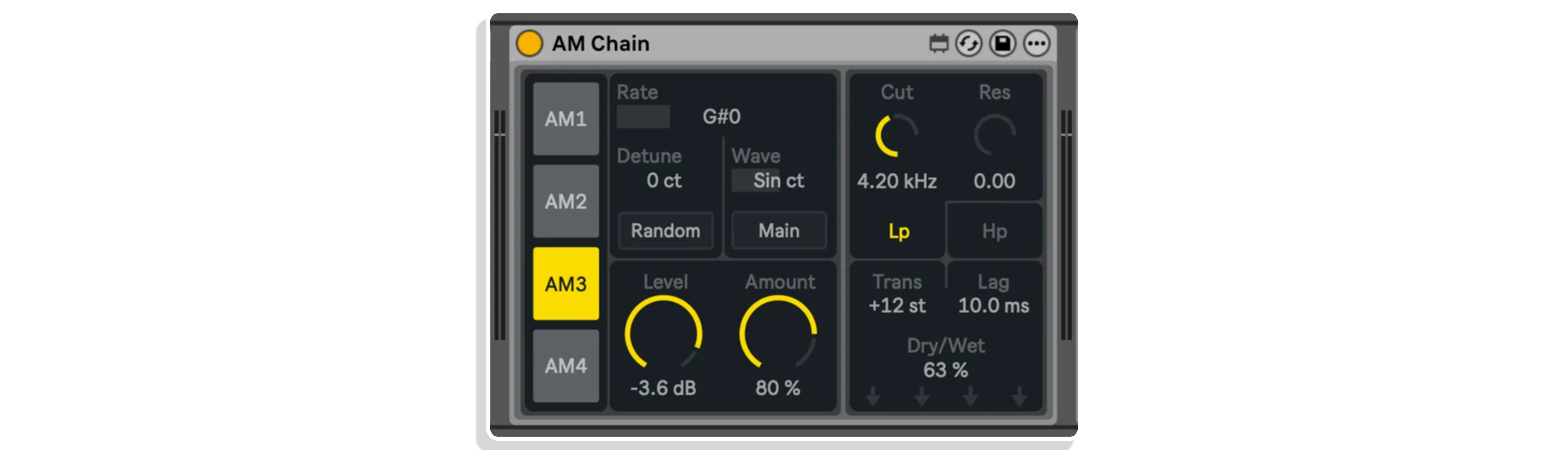1568x450 pixels.
Task: Toggle the AM Chain device activator
Action: [x=529, y=43]
